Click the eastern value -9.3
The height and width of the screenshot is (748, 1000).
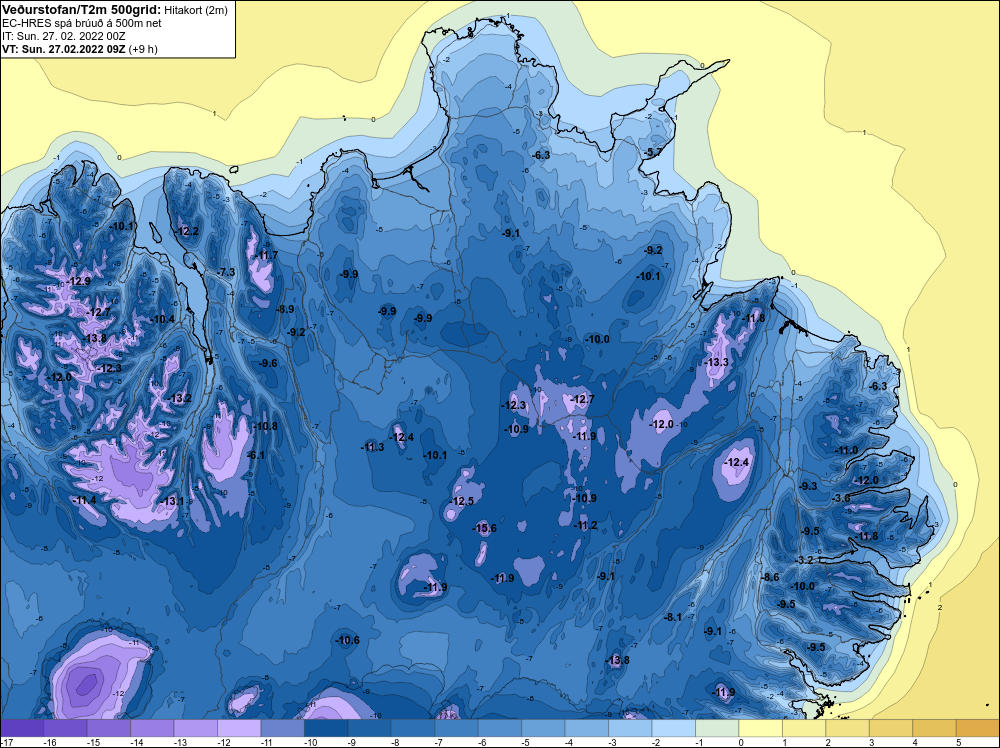pos(808,486)
